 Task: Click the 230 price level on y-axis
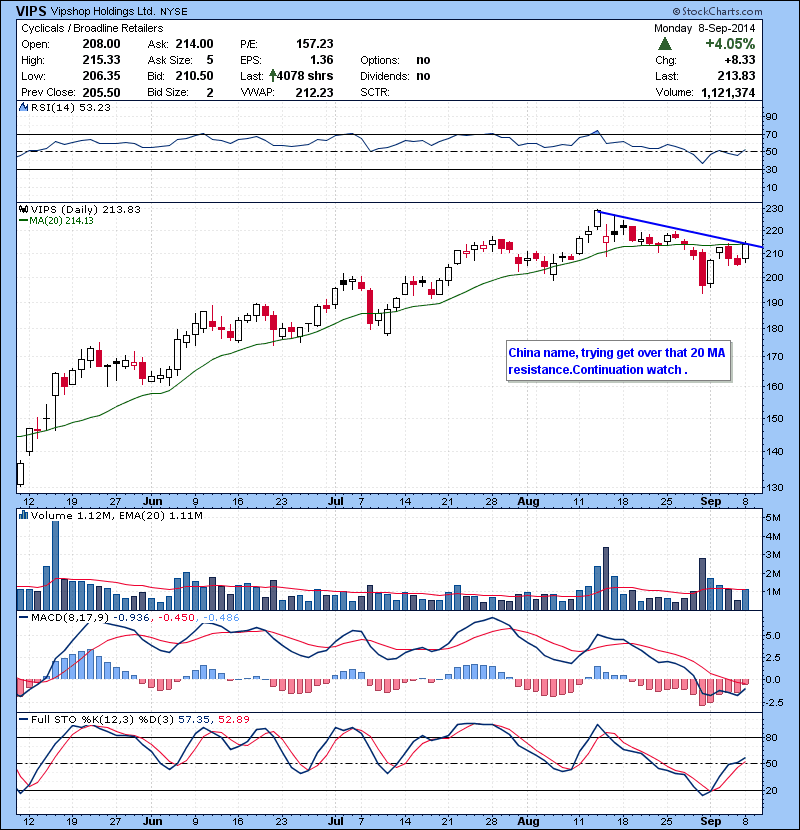tap(775, 209)
